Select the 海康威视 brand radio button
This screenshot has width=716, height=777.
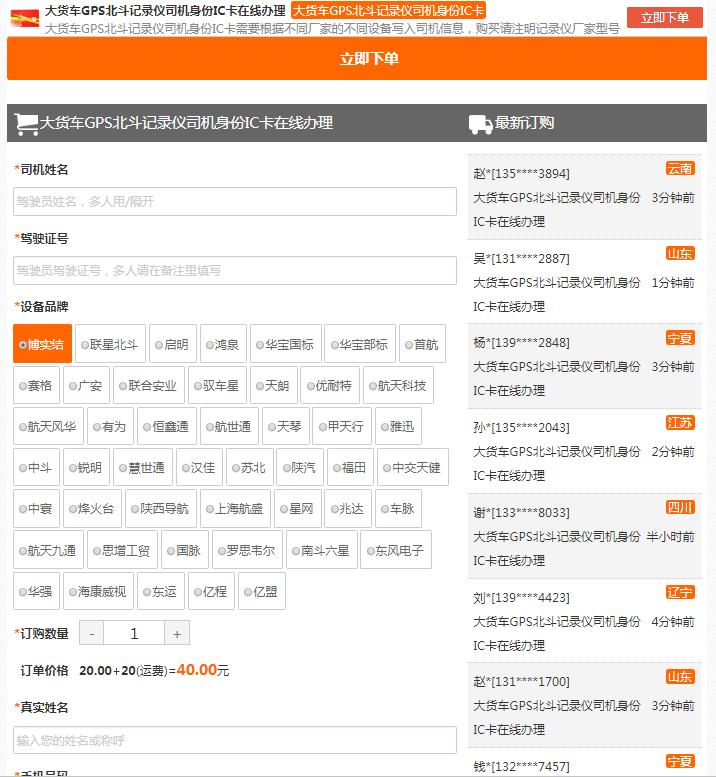point(98,591)
